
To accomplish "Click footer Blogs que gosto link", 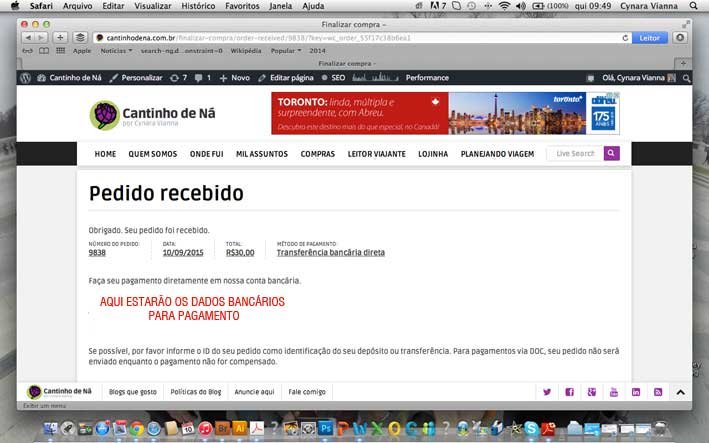I will [x=132, y=392].
